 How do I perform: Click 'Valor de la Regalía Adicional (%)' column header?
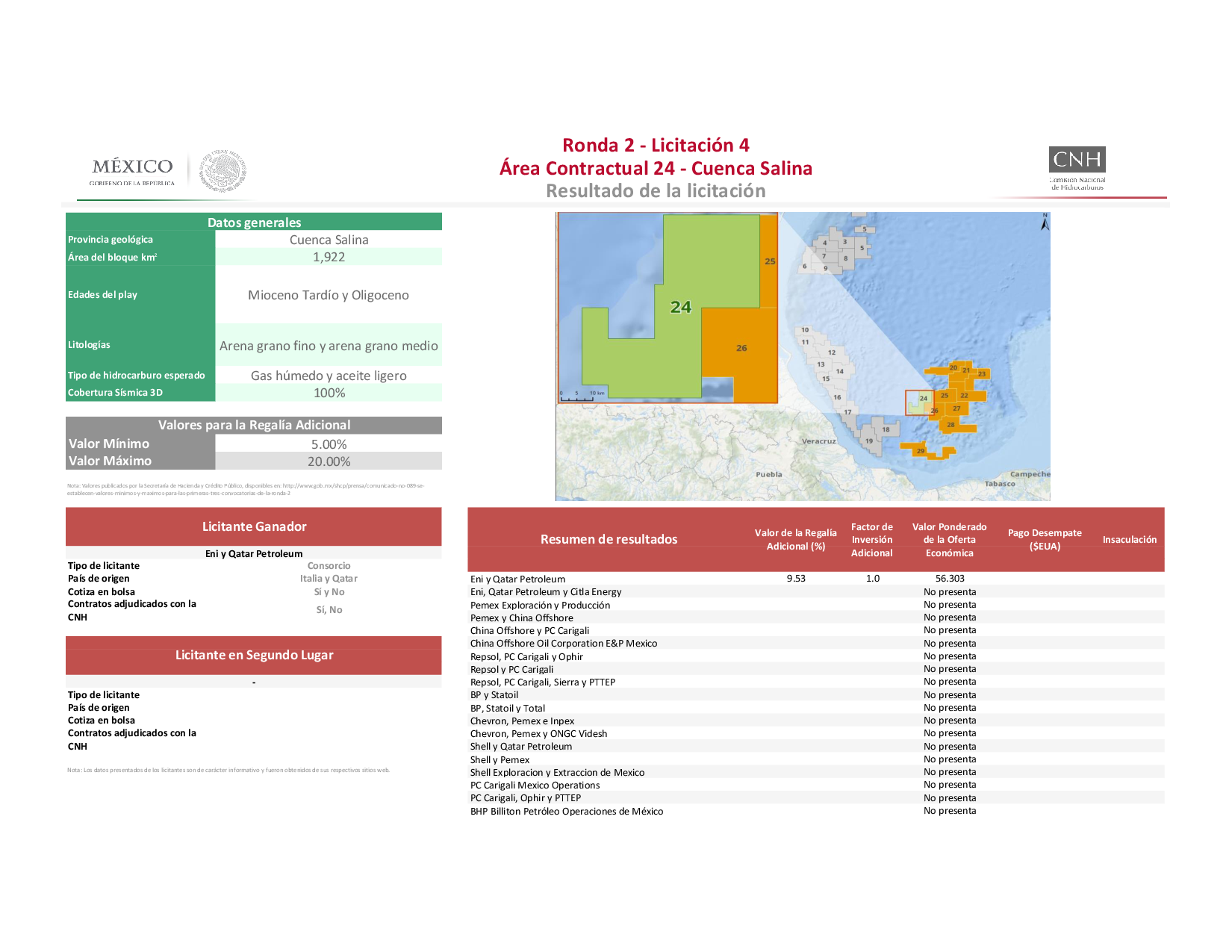[795, 539]
